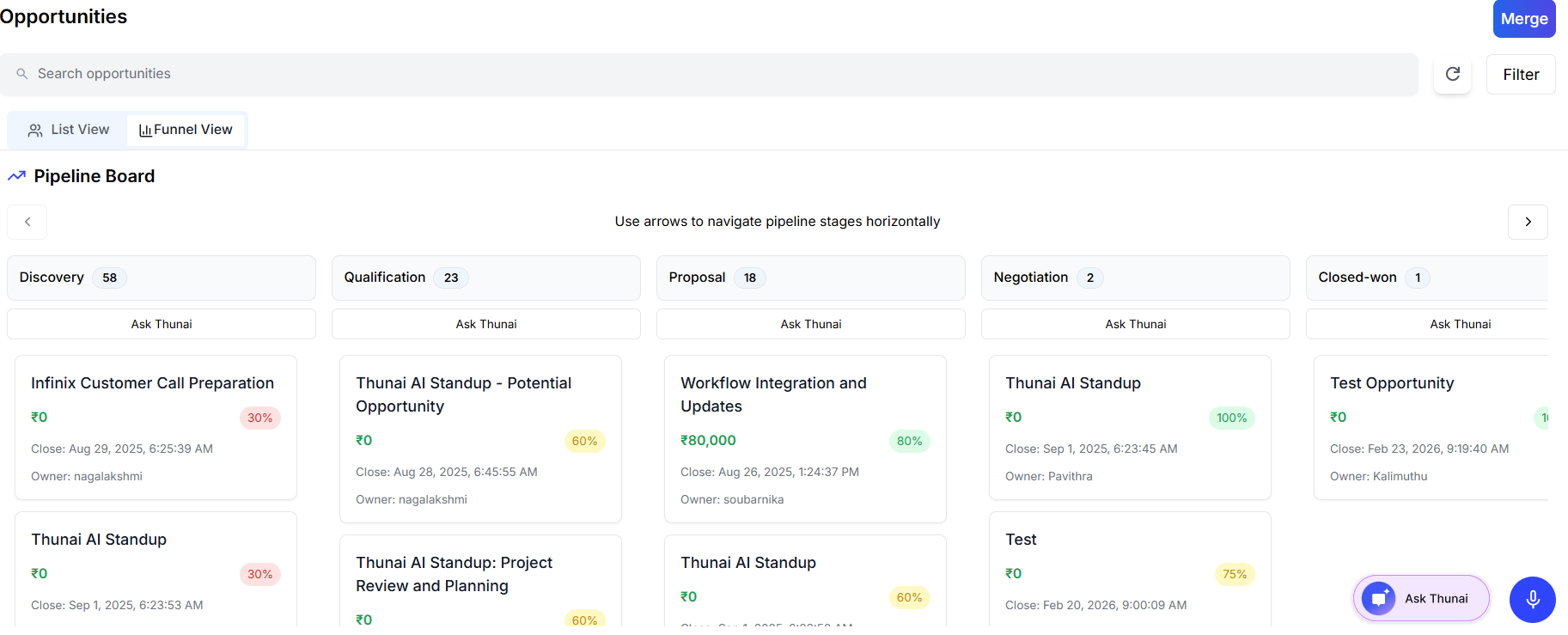This screenshot has height=635, width=1568.
Task: Click the 100% probability badge
Action: [1231, 418]
